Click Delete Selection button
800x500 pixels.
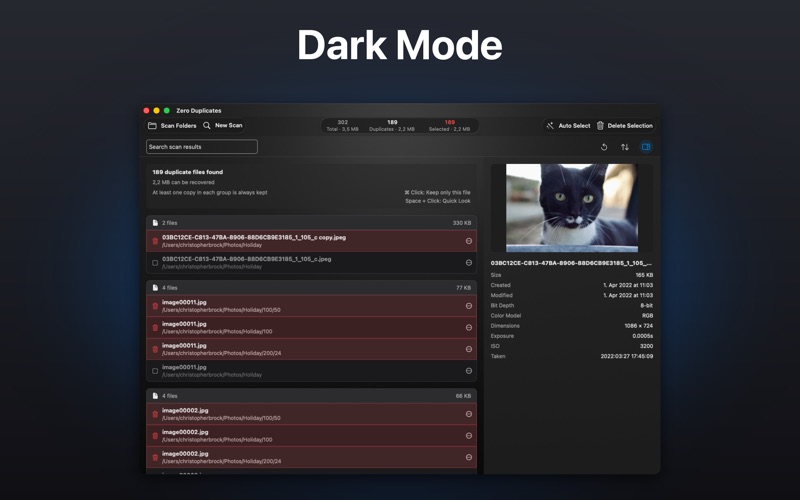click(624, 126)
